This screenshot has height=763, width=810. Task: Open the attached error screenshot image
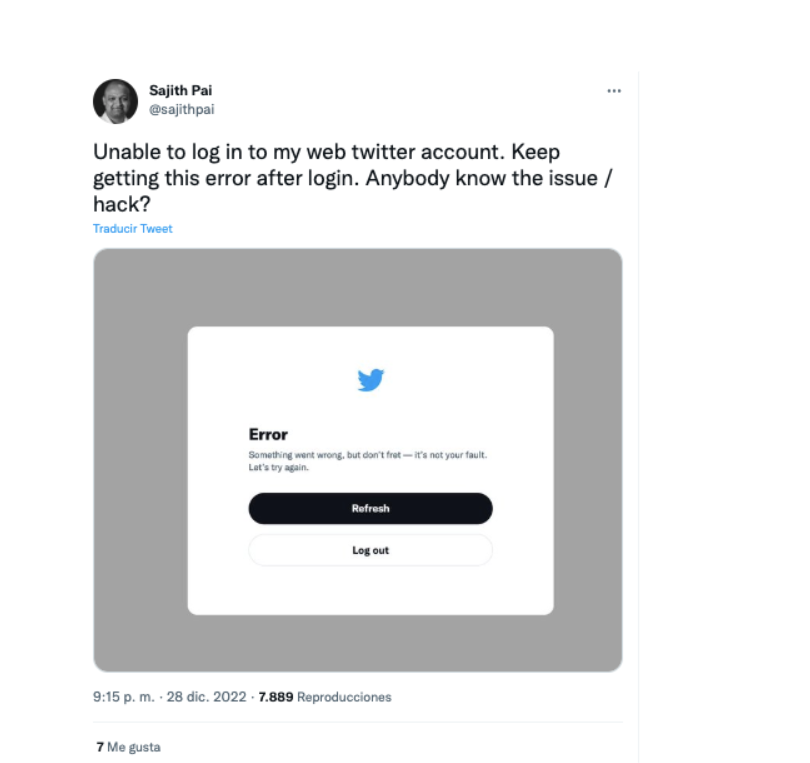coord(357,460)
